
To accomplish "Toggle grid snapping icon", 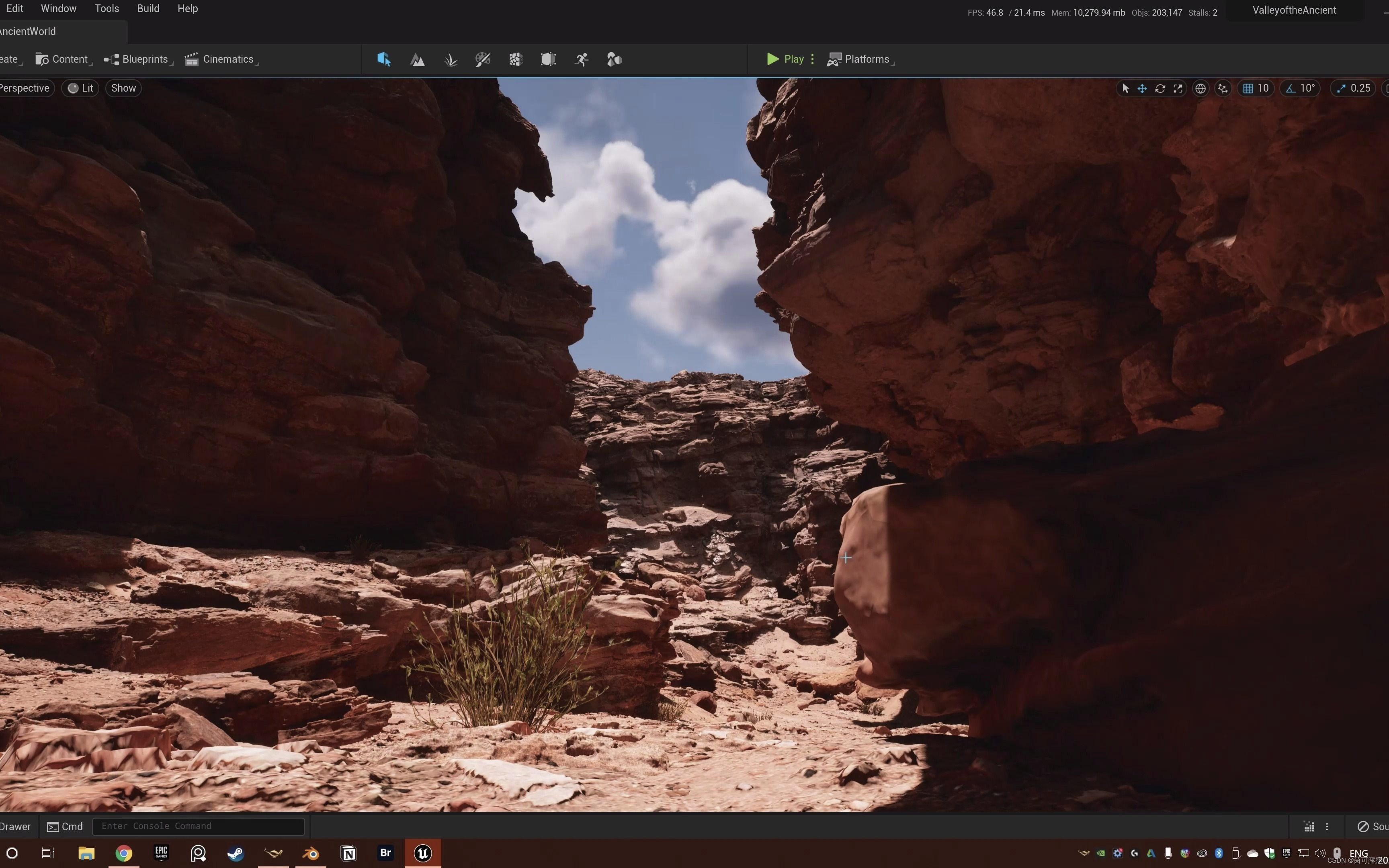I will tap(1248, 88).
